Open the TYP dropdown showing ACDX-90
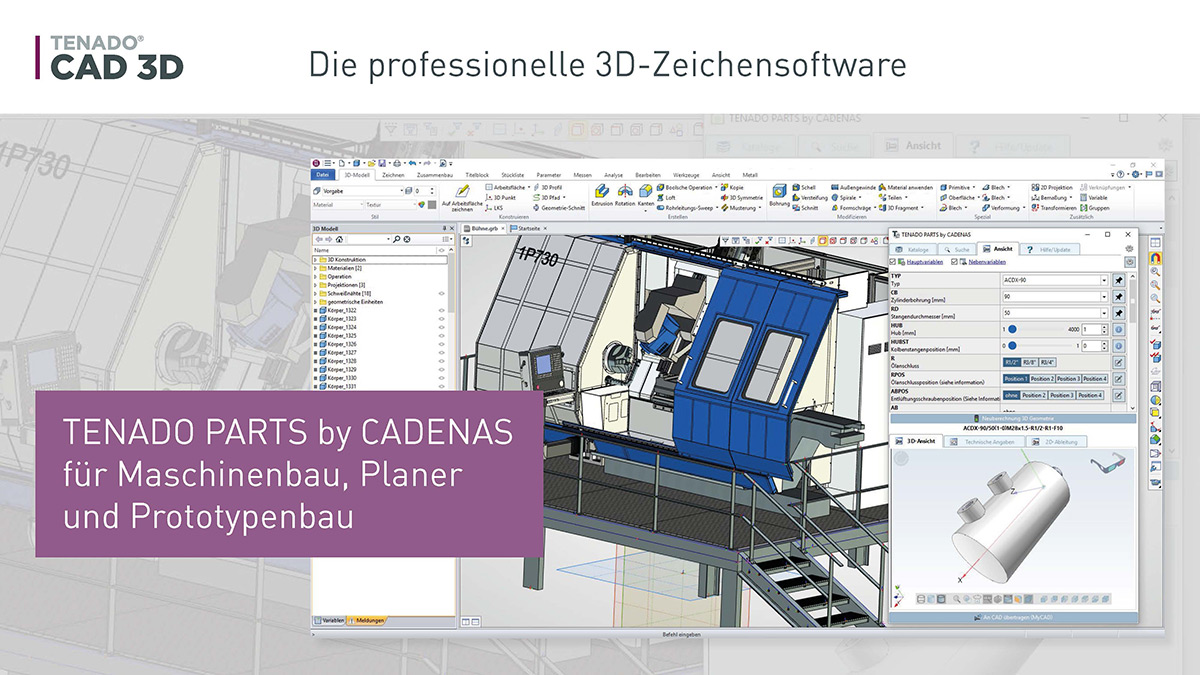Viewport: 1200px width, 675px height. [x=1055, y=281]
